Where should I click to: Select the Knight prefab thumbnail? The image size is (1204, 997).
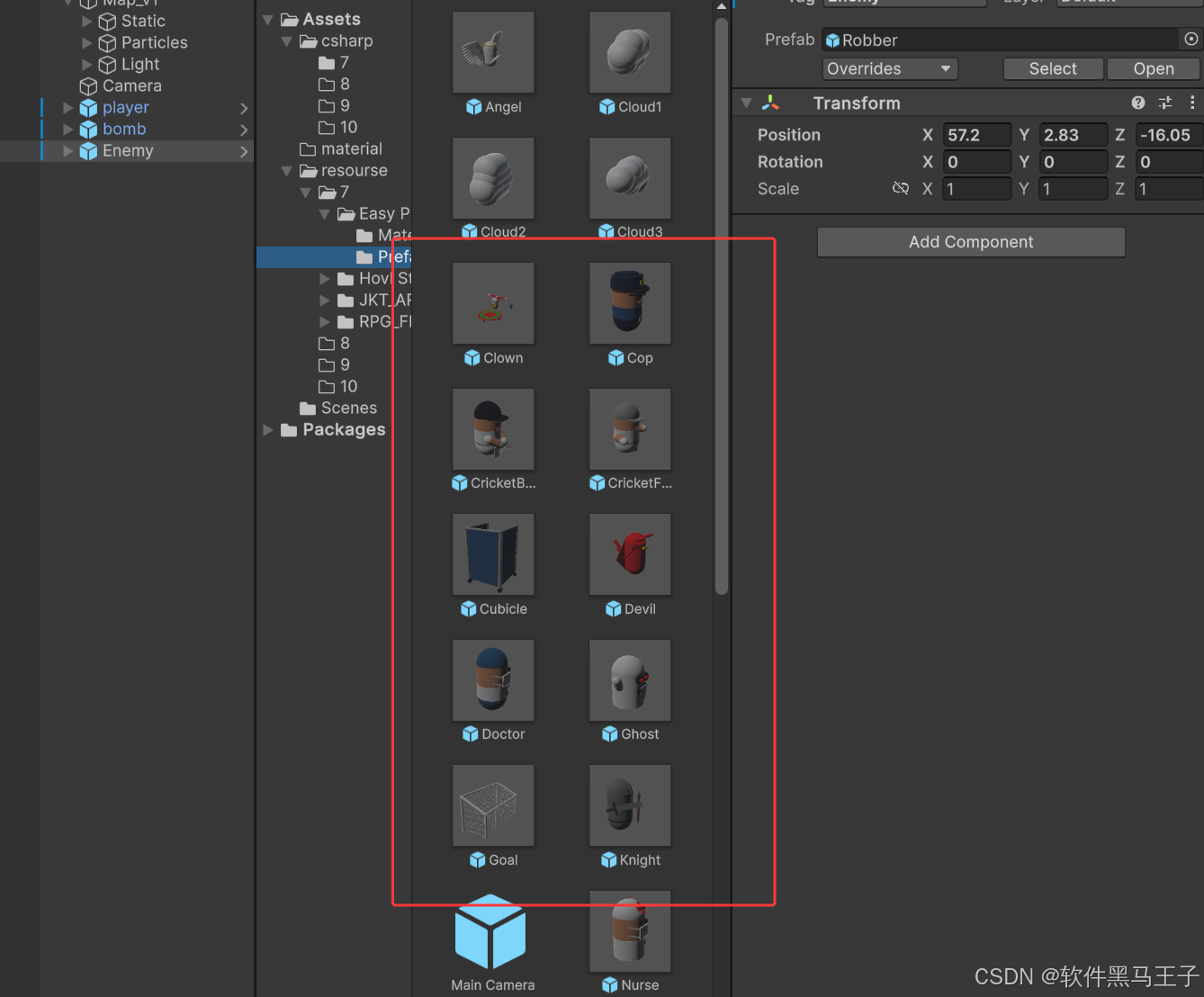[x=630, y=805]
